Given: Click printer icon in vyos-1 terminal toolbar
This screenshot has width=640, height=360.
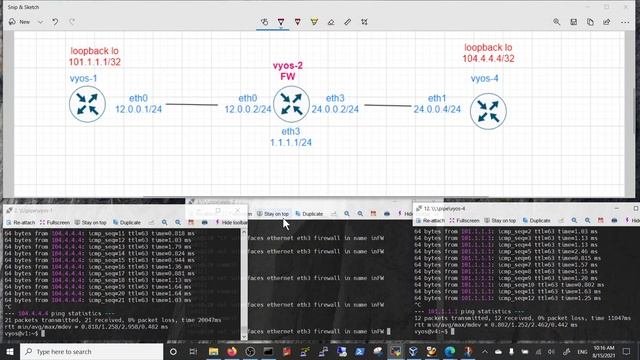Looking at the screenshot, I should tap(204, 222).
